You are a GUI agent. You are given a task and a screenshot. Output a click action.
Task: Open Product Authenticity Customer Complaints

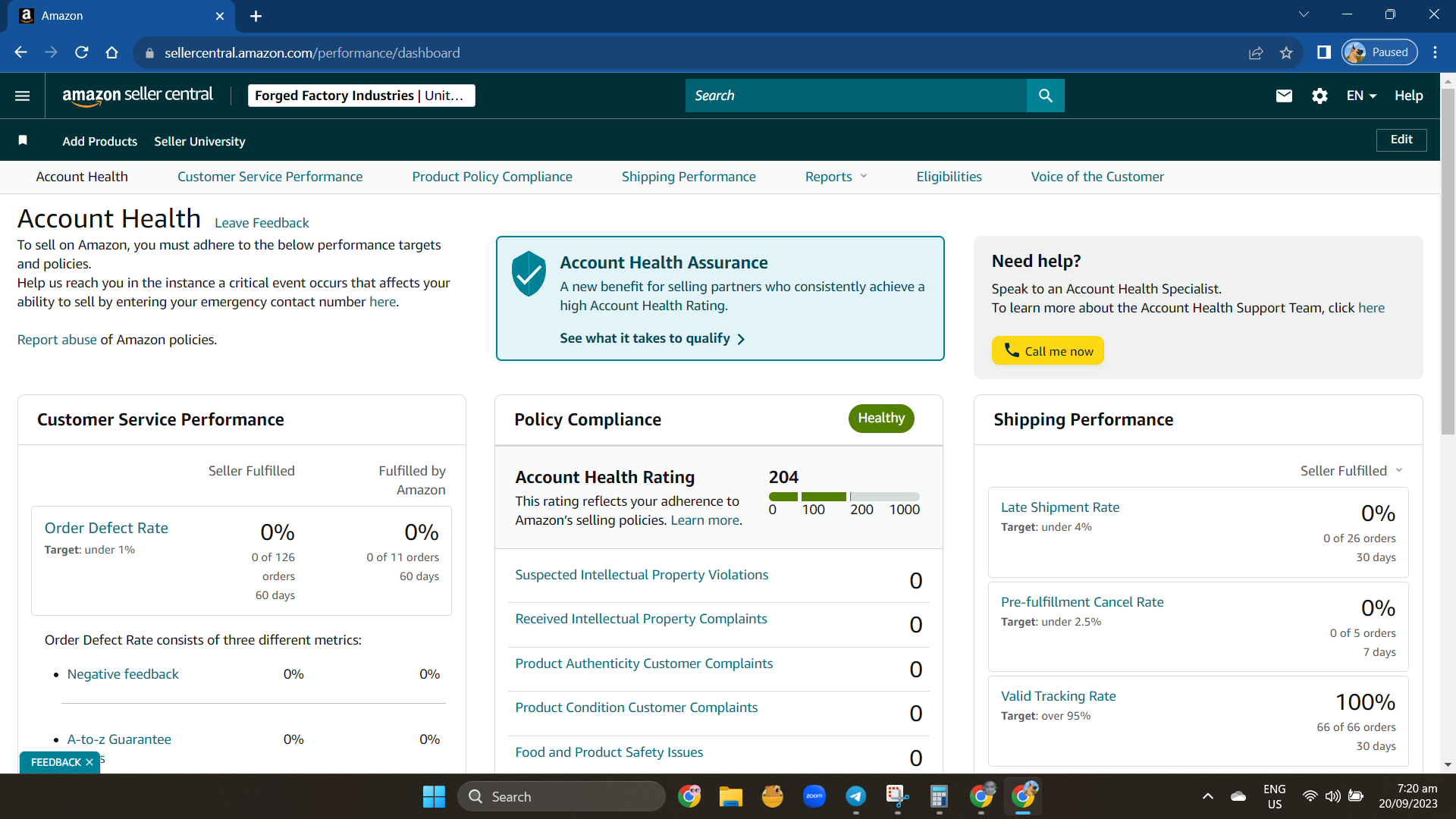tap(644, 664)
